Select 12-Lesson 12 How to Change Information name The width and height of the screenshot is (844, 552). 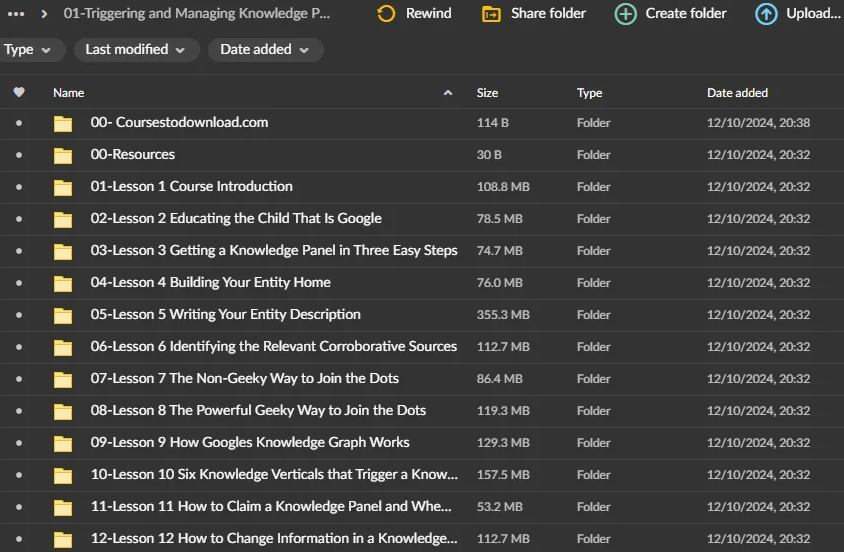click(274, 539)
